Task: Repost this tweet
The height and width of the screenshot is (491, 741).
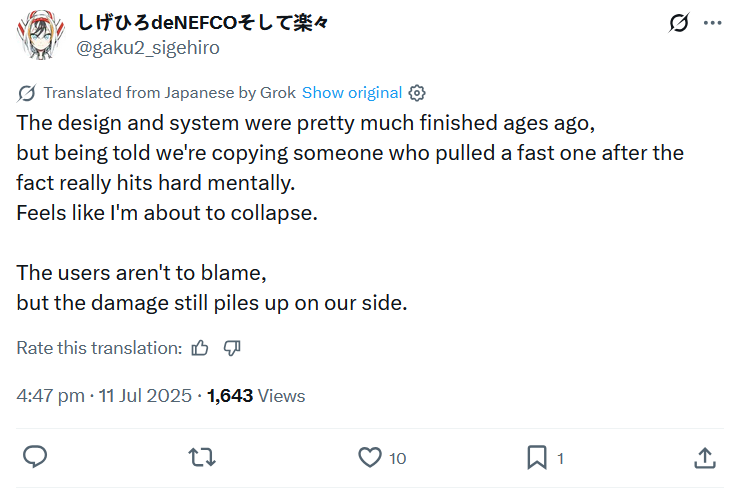Action: (x=202, y=458)
